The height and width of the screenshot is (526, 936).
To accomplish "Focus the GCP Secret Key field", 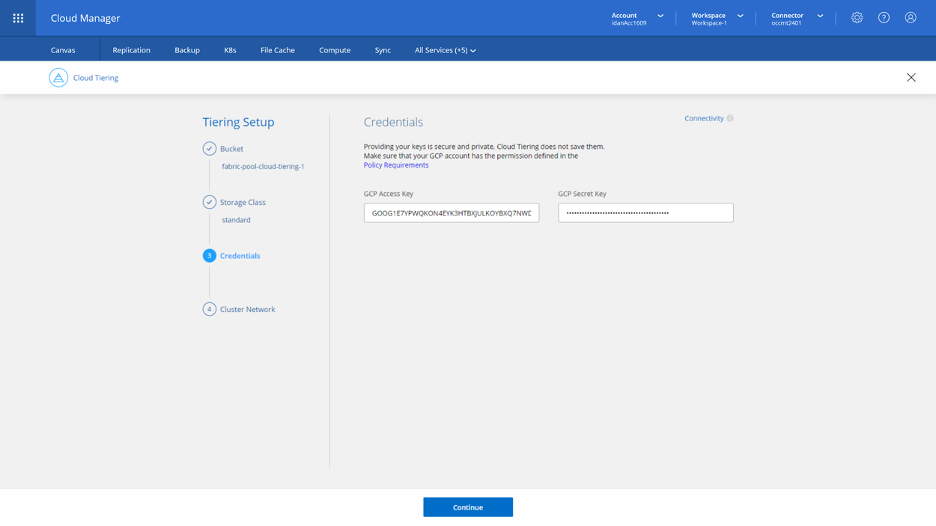I will 645,213.
